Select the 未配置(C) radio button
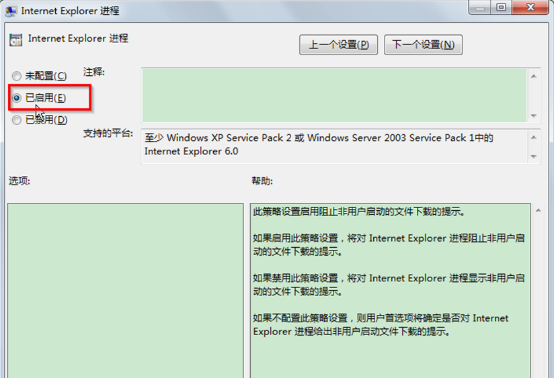The height and width of the screenshot is (379, 554). click(17, 76)
